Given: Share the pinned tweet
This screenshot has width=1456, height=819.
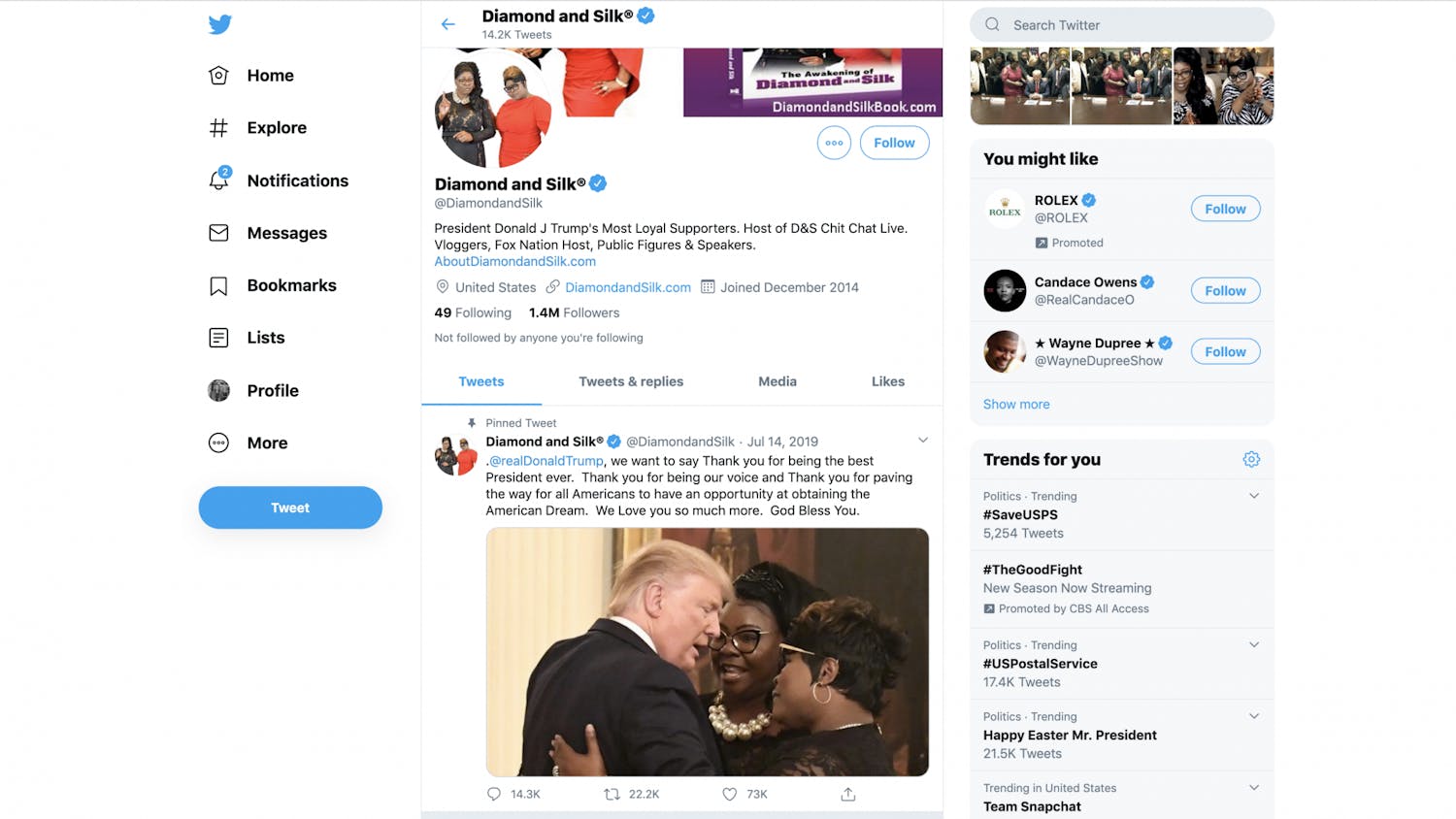Looking at the screenshot, I should [x=848, y=794].
